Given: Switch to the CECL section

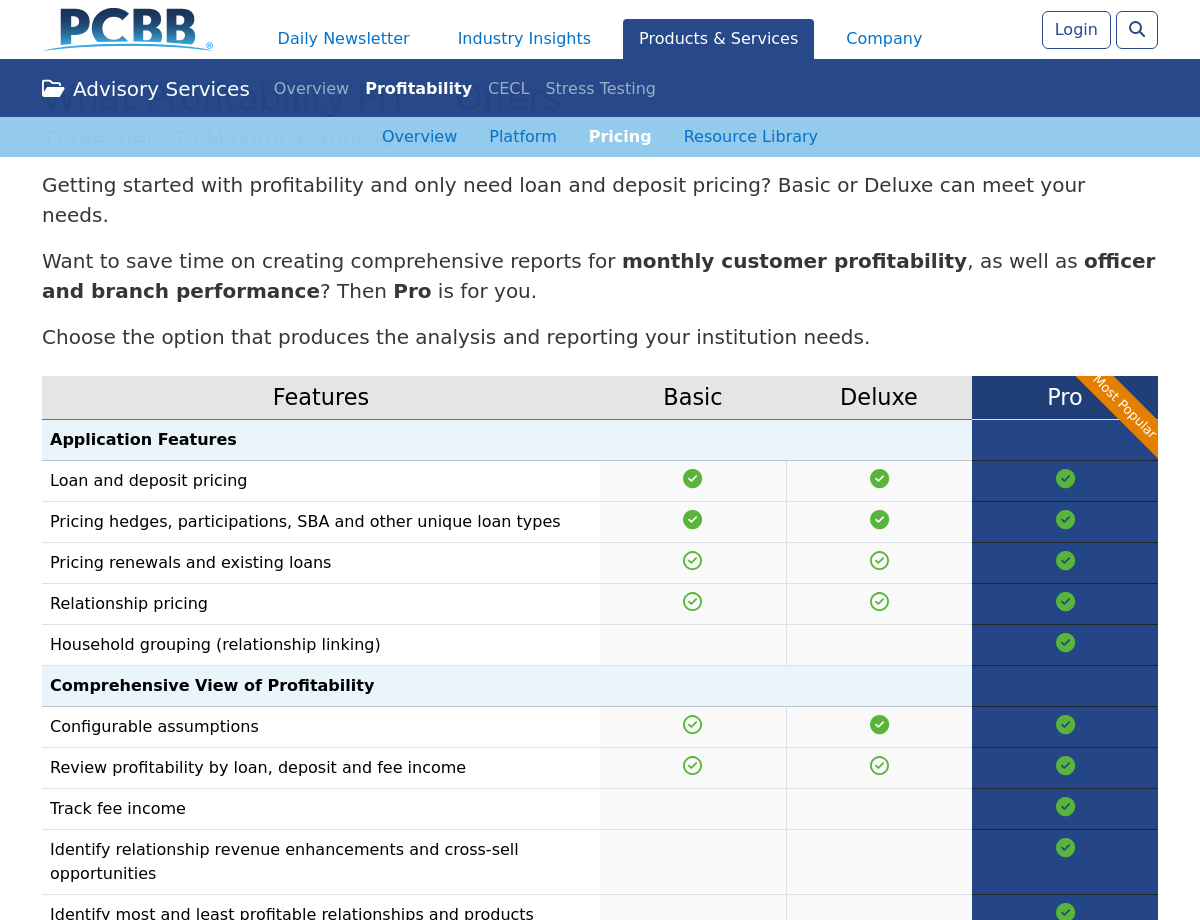Looking at the screenshot, I should [508, 89].
